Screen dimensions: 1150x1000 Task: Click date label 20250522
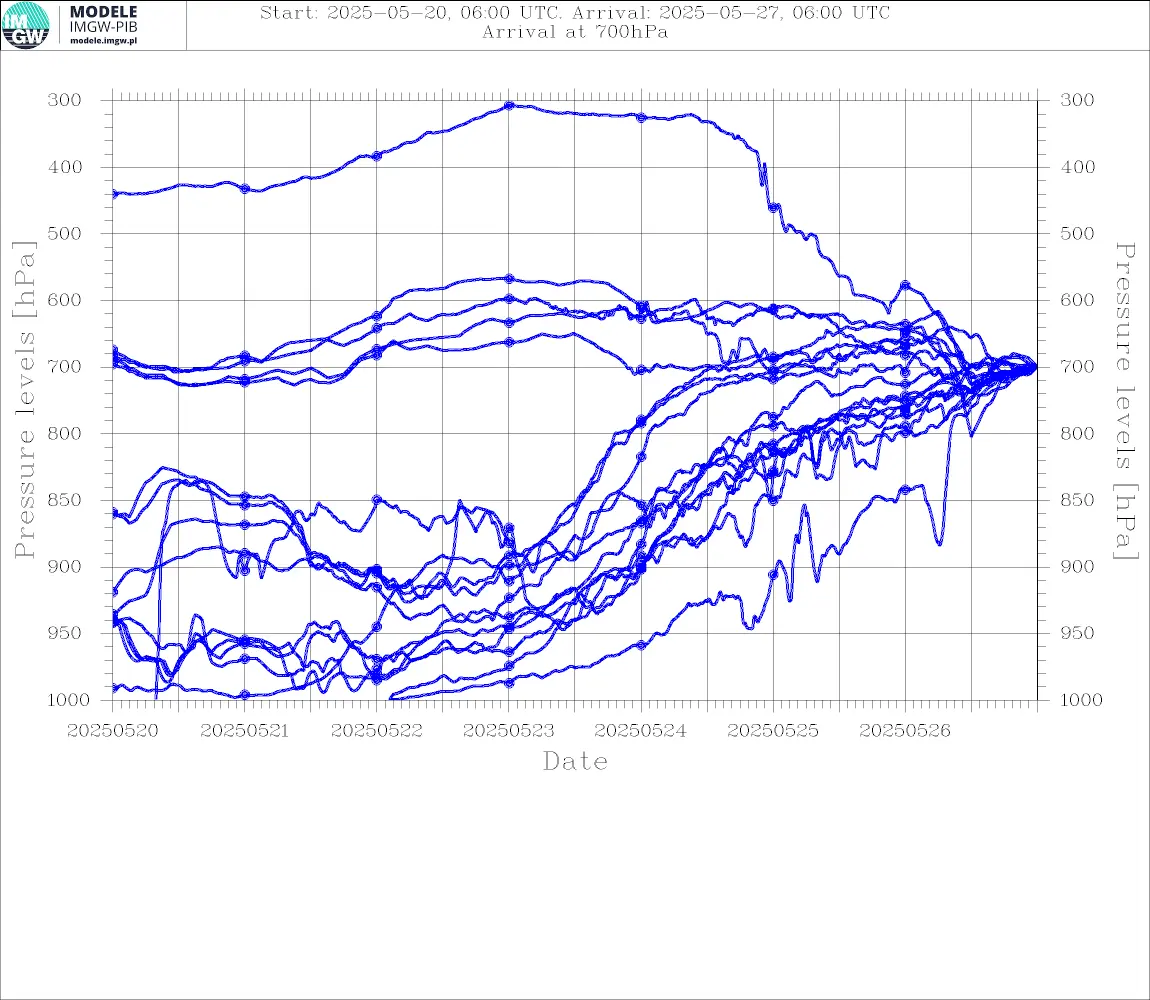[377, 731]
